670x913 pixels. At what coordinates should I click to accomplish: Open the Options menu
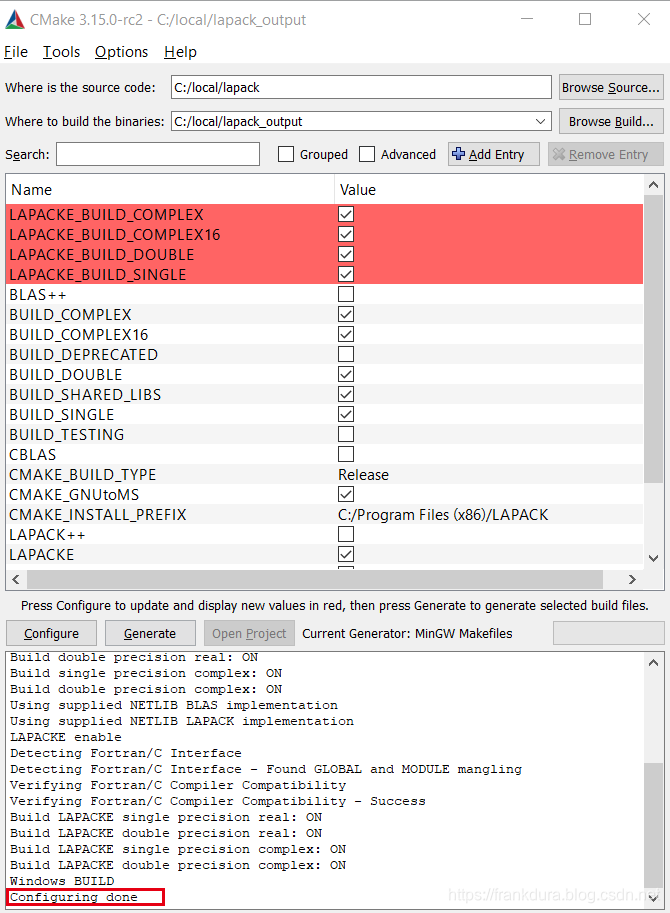pyautogui.click(x=121, y=52)
